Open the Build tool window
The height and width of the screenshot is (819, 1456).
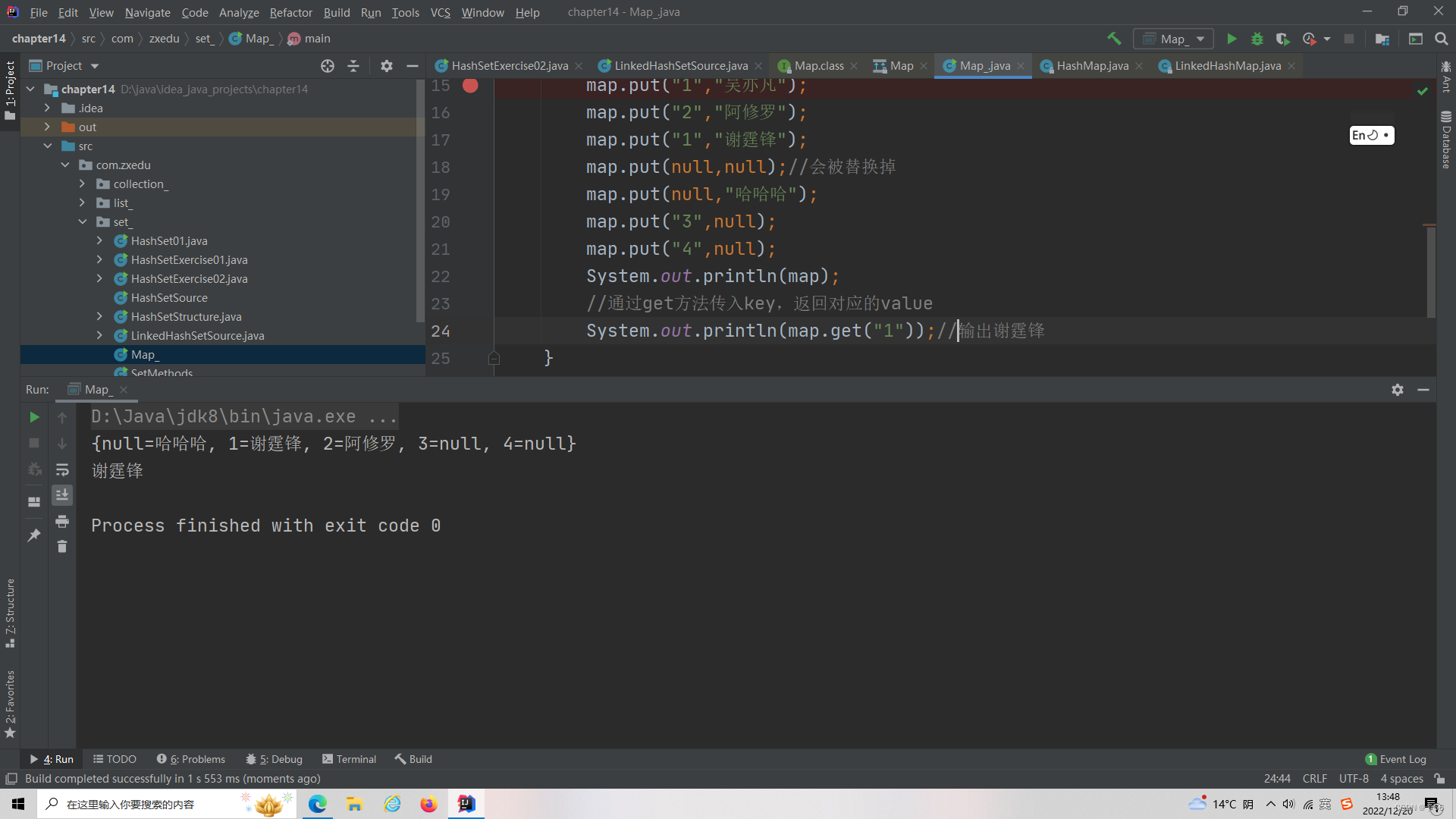(413, 759)
